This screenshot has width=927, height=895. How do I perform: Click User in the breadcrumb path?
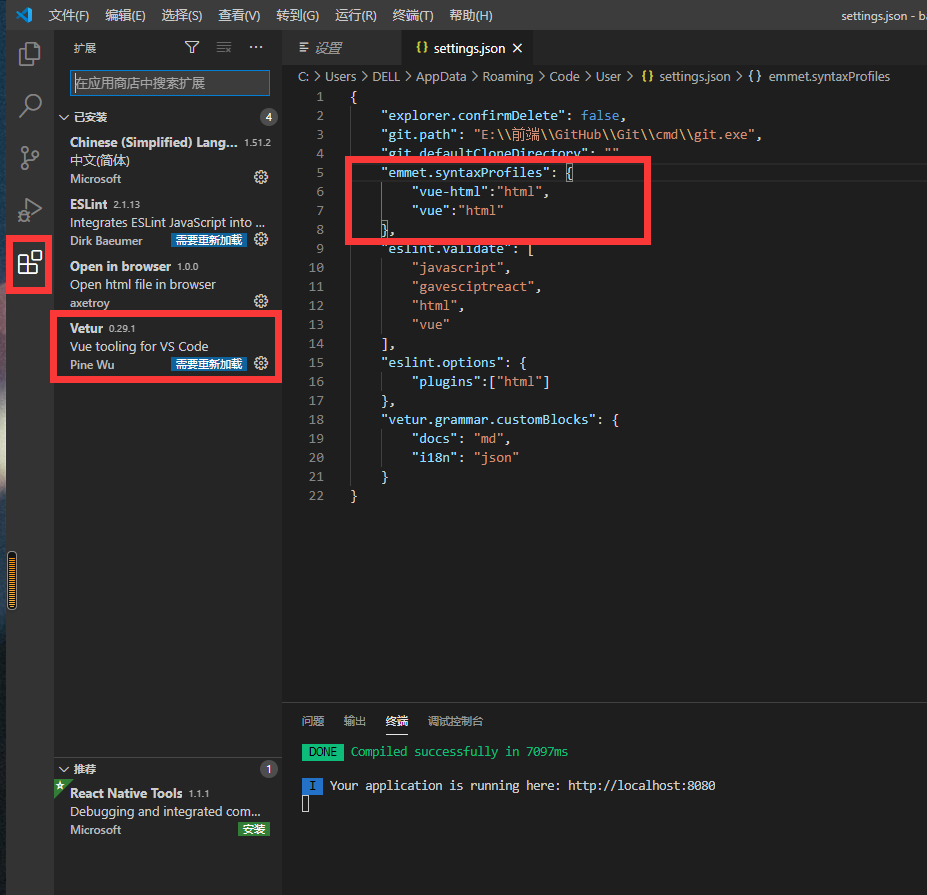608,77
